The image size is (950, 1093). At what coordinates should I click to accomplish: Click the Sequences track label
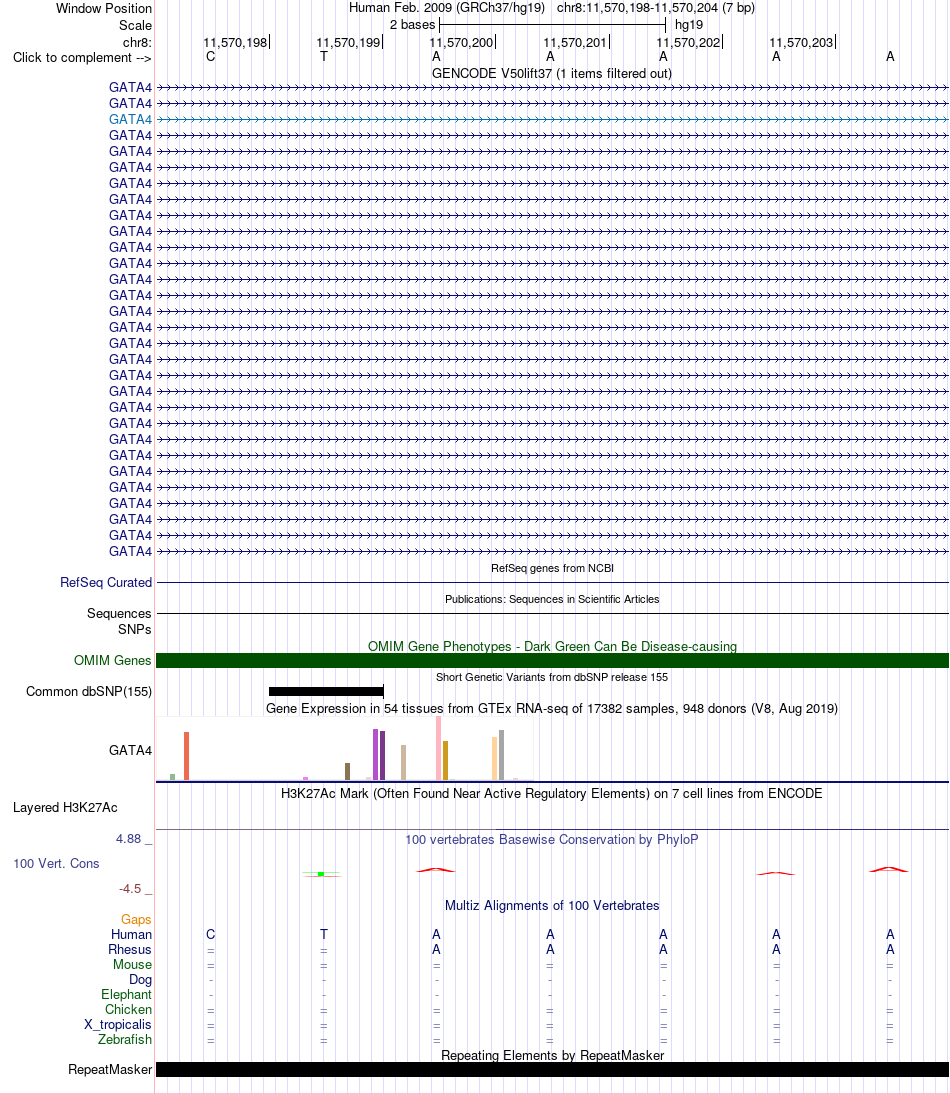pyautogui.click(x=119, y=613)
